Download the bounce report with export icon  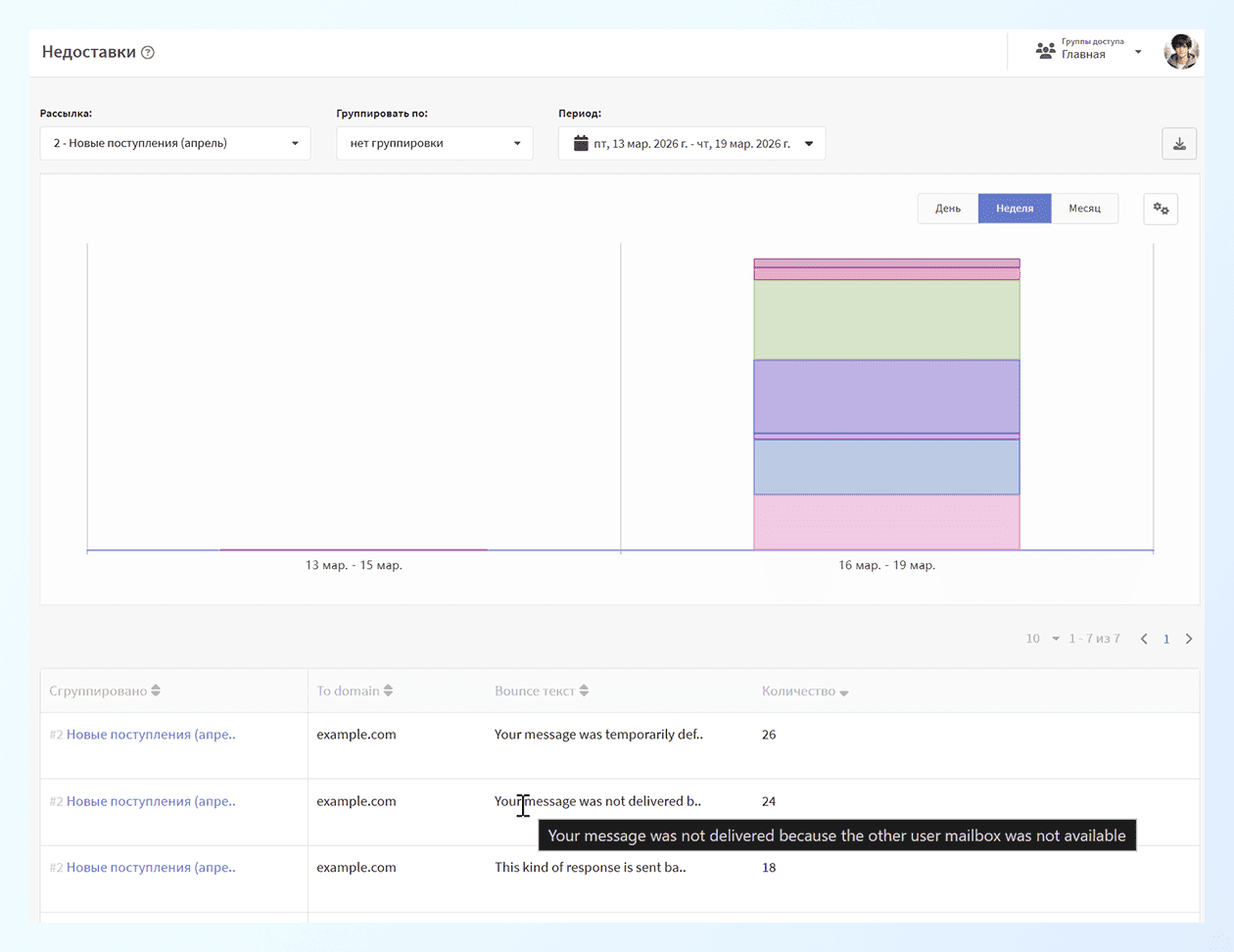pyautogui.click(x=1179, y=144)
